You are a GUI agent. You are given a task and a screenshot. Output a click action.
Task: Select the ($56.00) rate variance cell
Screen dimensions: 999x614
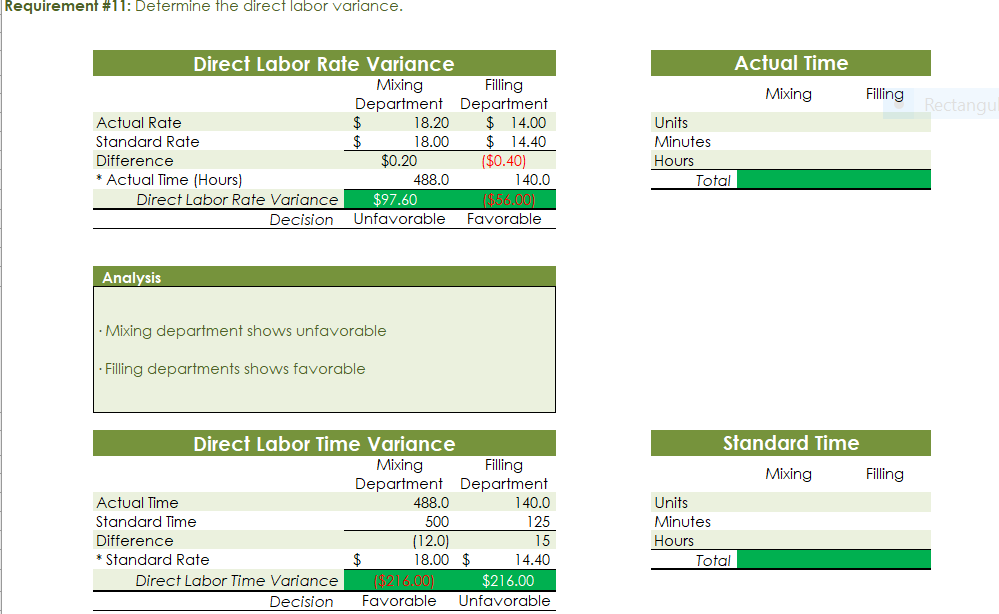(x=505, y=199)
